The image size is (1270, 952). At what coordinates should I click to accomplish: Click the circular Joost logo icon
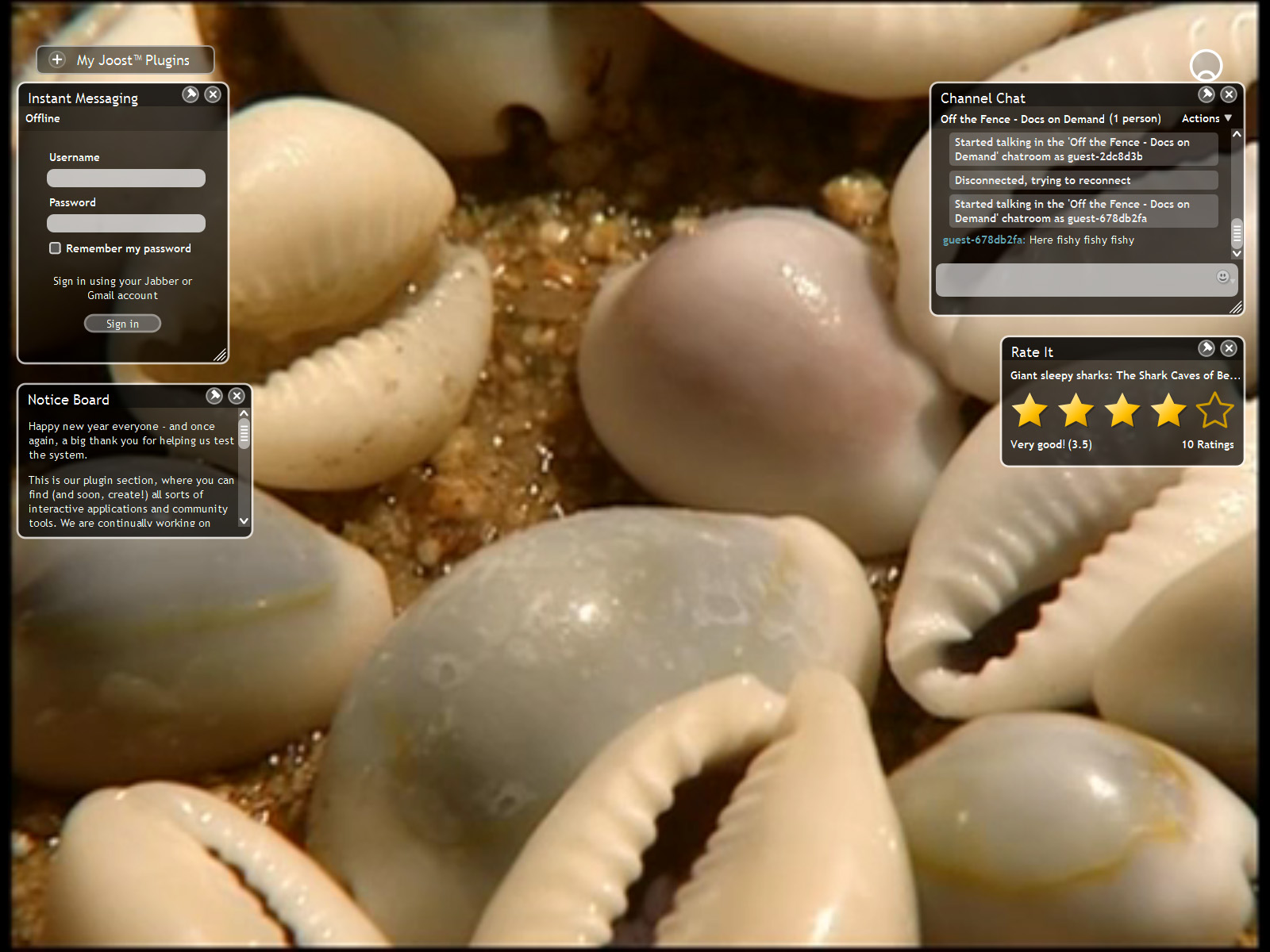(1206, 65)
